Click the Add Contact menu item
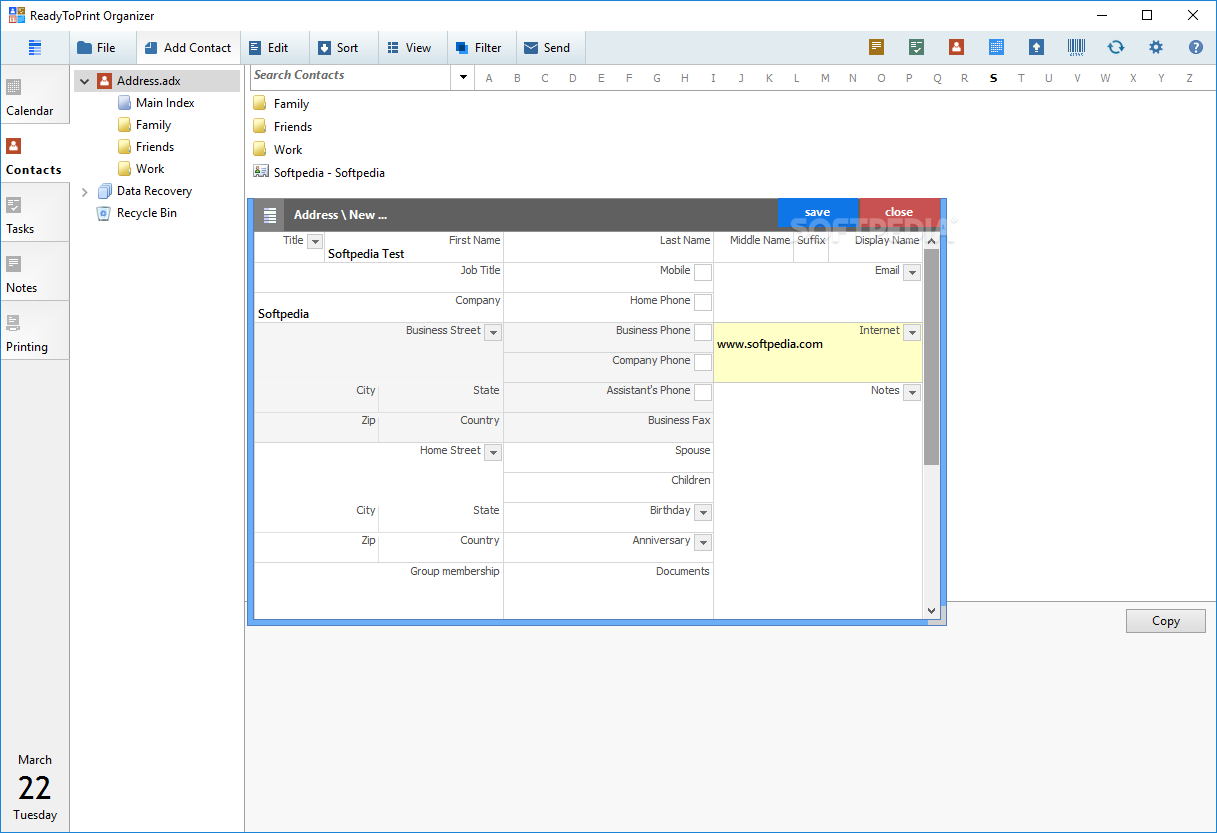This screenshot has width=1217, height=833. pyautogui.click(x=188, y=47)
